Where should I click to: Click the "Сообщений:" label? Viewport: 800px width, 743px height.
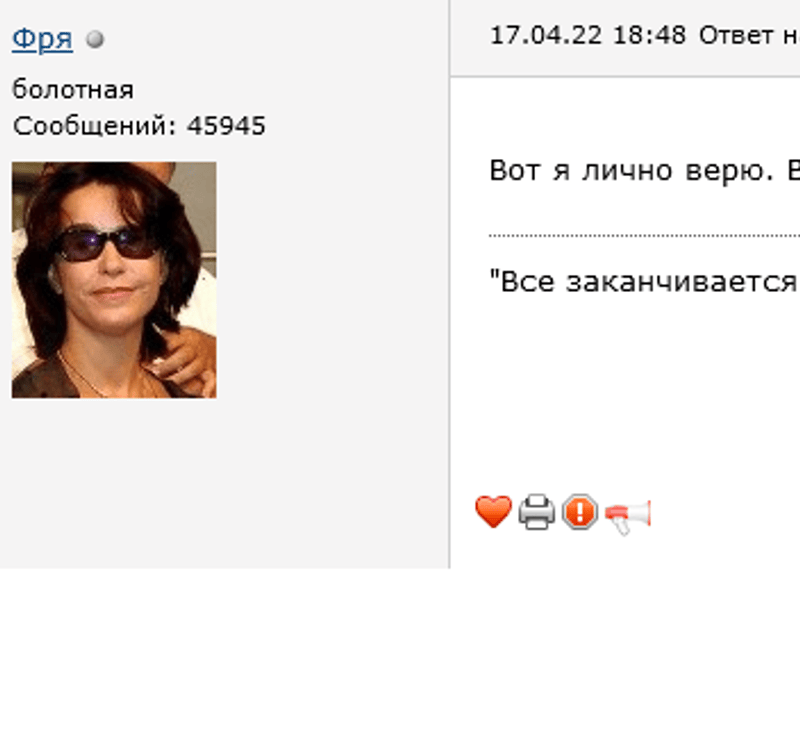[95, 126]
